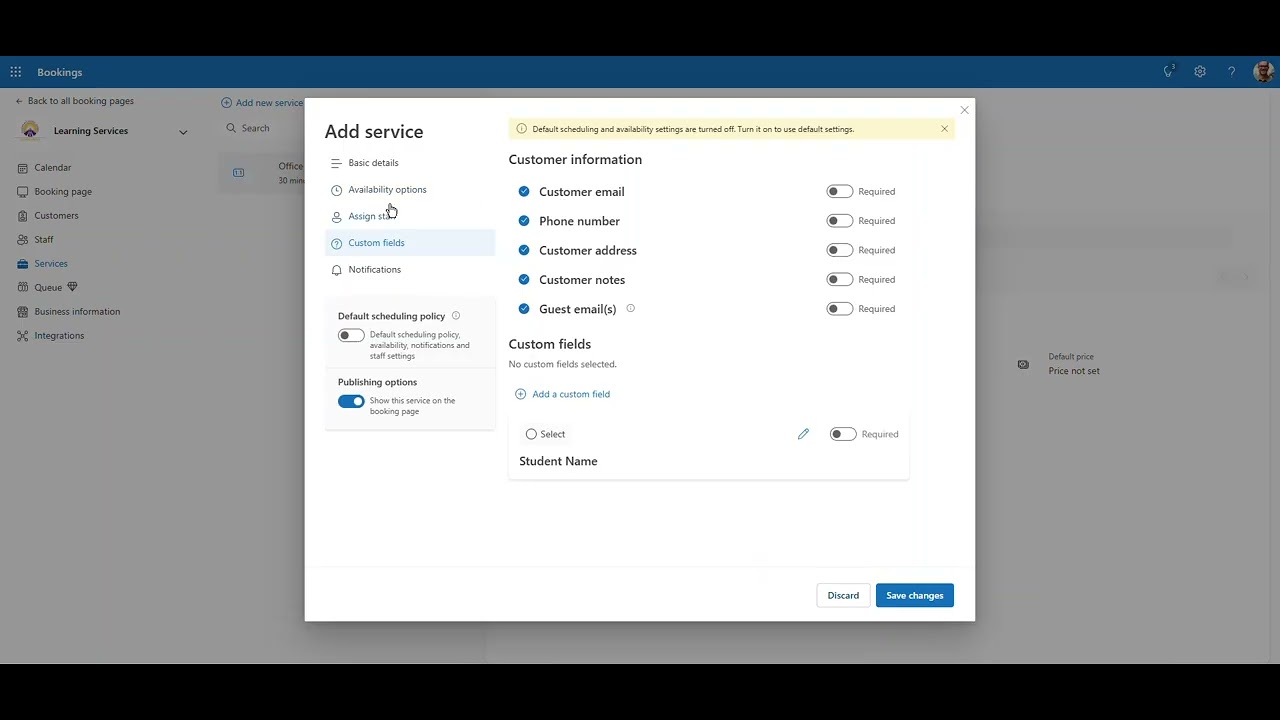Toggle Required for Phone number
The image size is (1280, 720).
tap(839, 221)
